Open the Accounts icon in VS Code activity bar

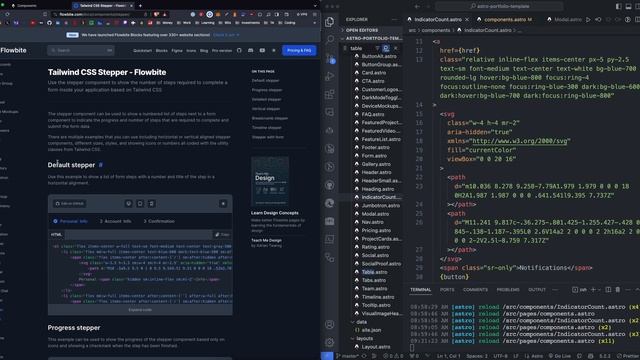[x=329, y=324]
